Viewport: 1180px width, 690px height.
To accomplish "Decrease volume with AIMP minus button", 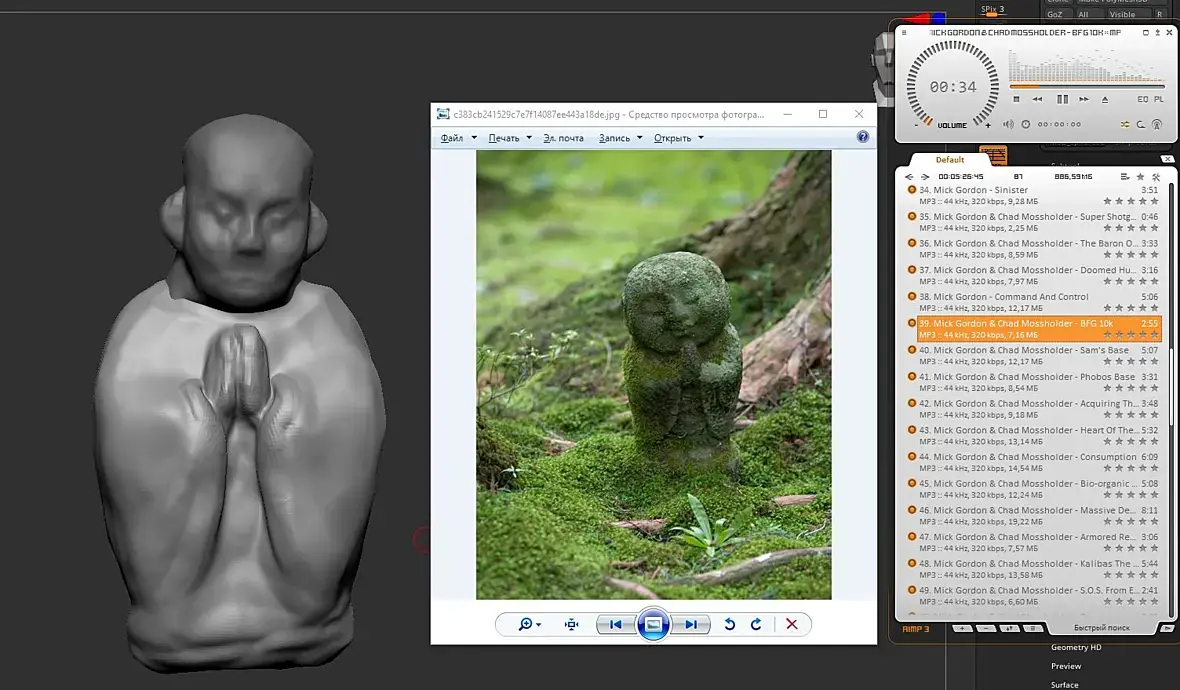I will pos(916,126).
